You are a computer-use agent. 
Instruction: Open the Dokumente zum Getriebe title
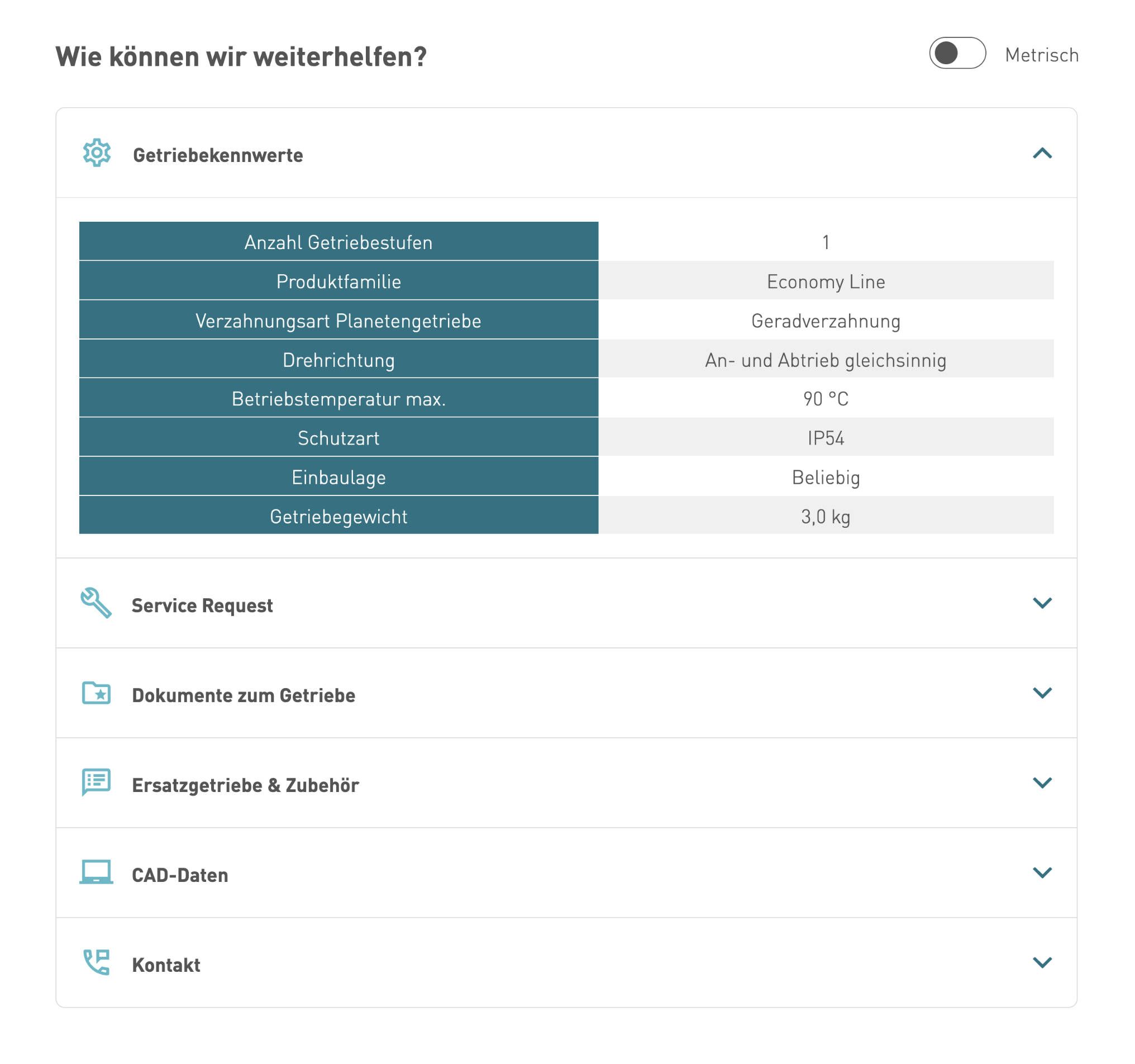coord(244,695)
